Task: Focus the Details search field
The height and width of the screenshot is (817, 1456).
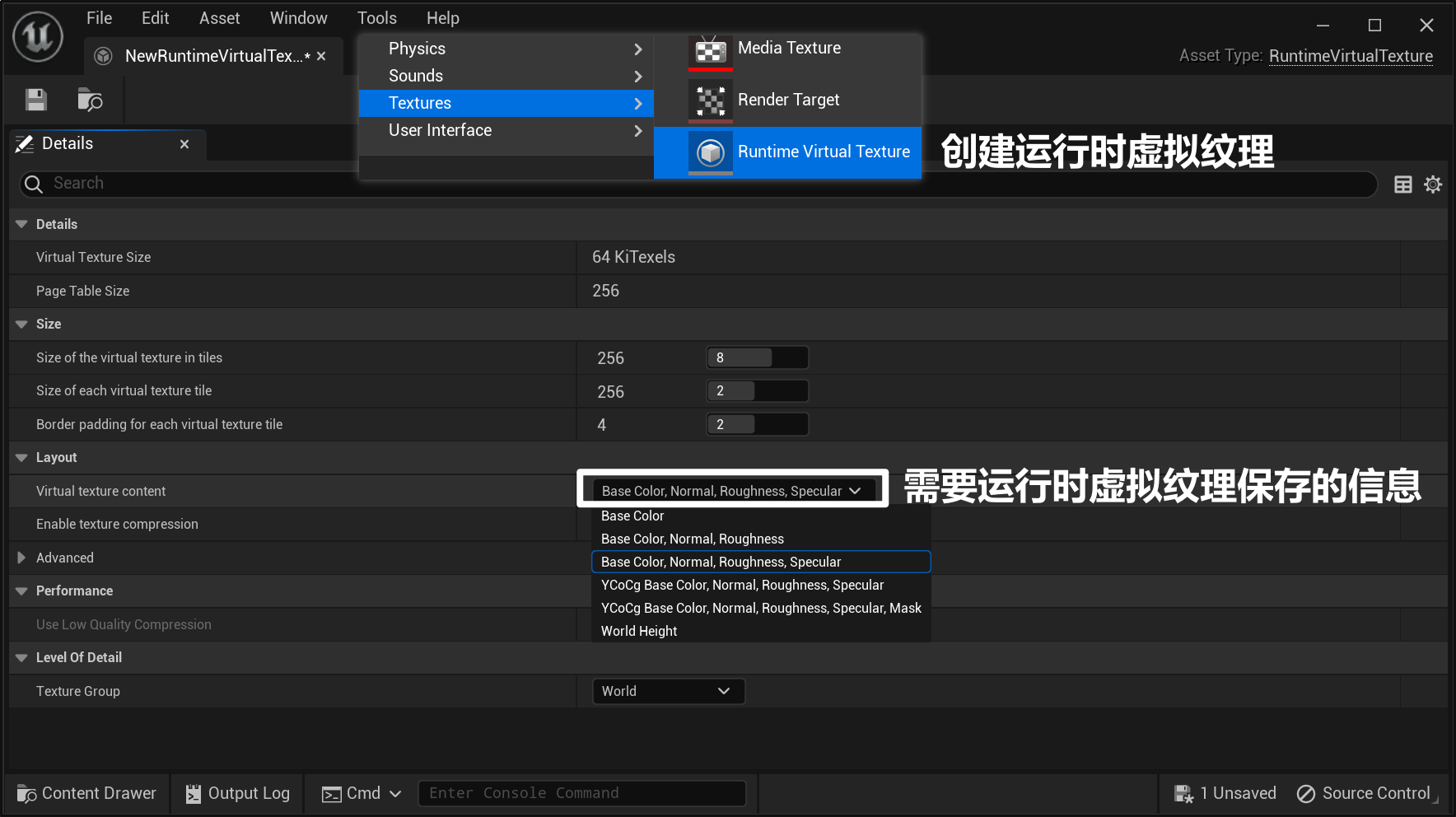Action: [x=698, y=184]
